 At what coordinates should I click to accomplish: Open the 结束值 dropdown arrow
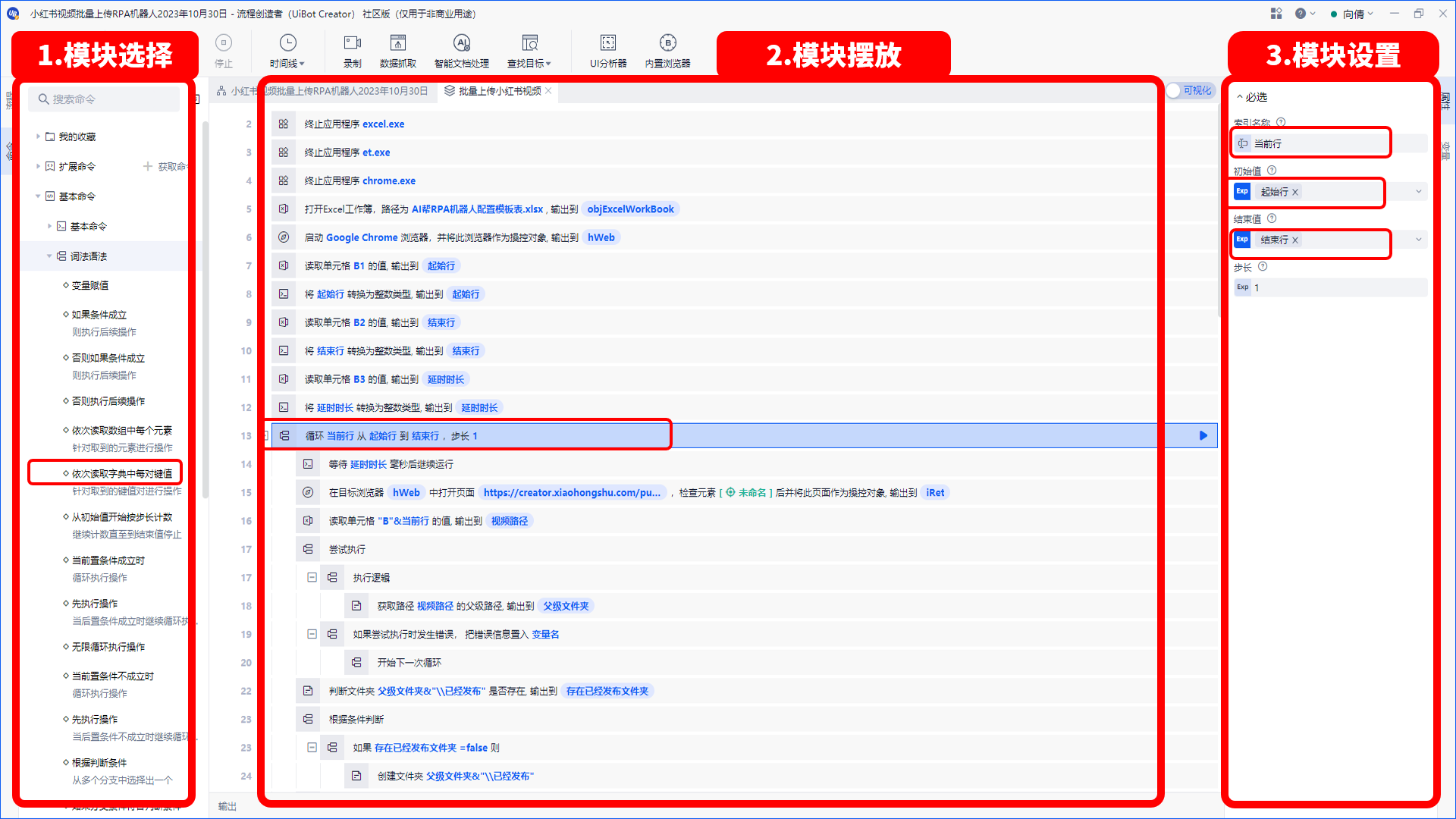[1419, 240]
